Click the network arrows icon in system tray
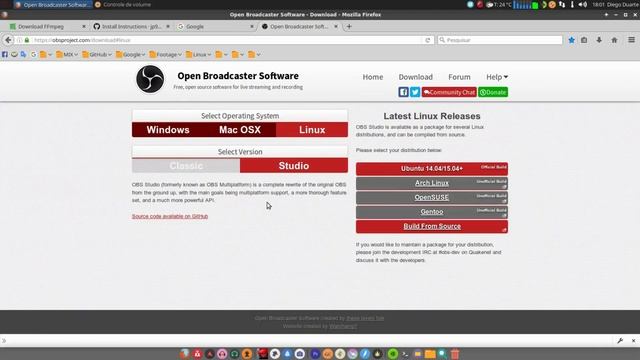 [x=562, y=4]
